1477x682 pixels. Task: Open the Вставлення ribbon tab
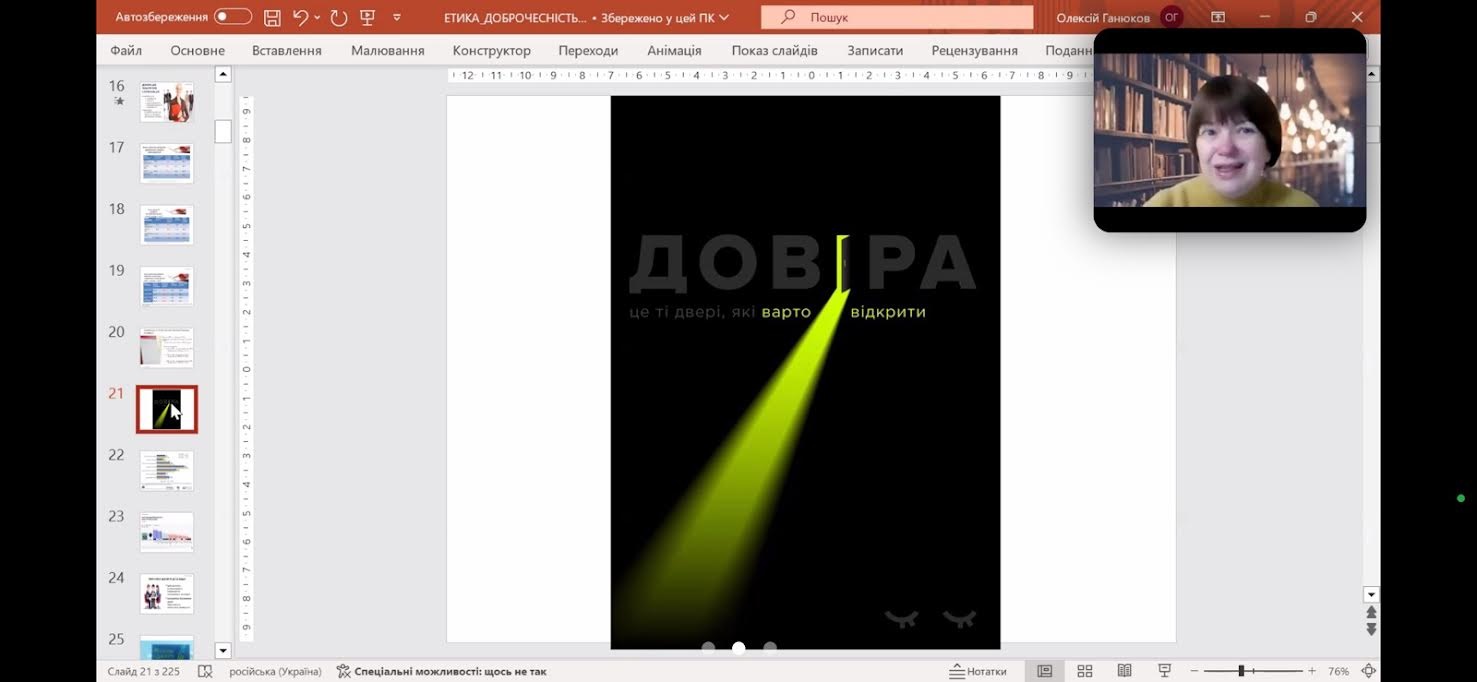(x=286, y=50)
